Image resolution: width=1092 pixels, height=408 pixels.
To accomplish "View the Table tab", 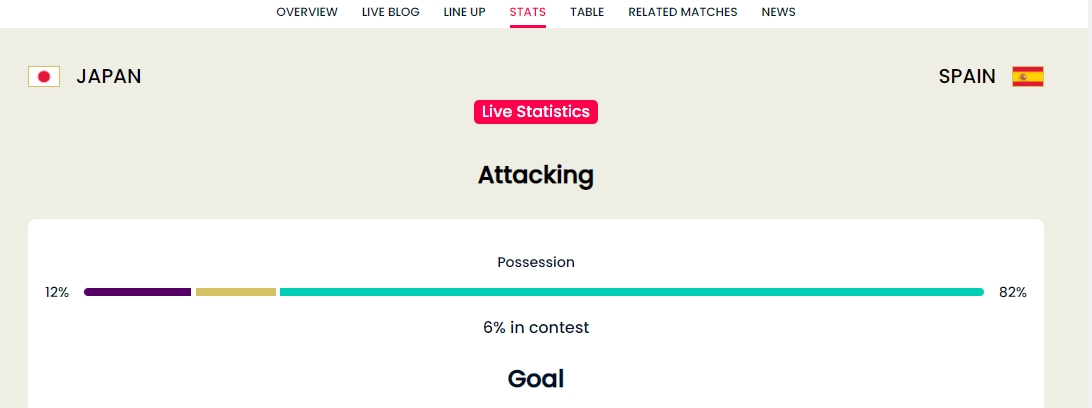I will [587, 12].
